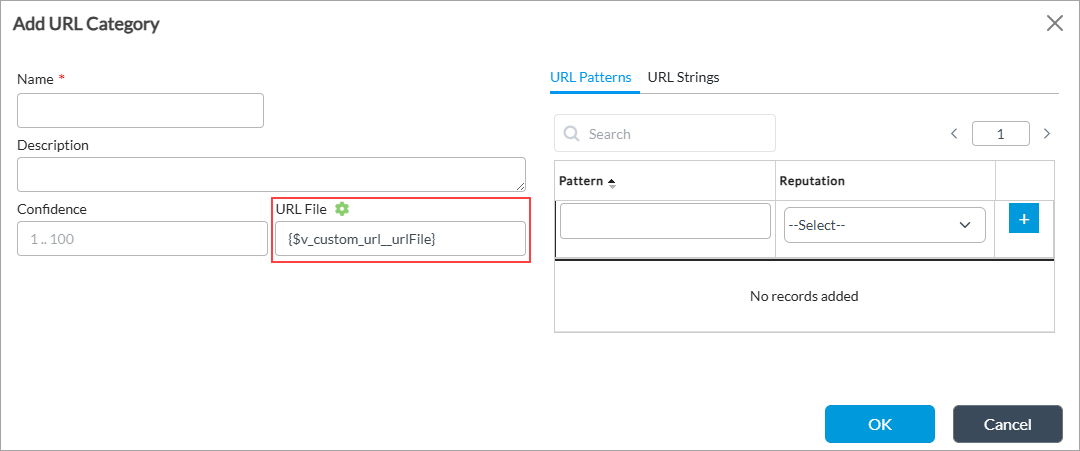Switch to the URL Strings tab
Image resolution: width=1080 pixels, height=451 pixels.
(683, 77)
